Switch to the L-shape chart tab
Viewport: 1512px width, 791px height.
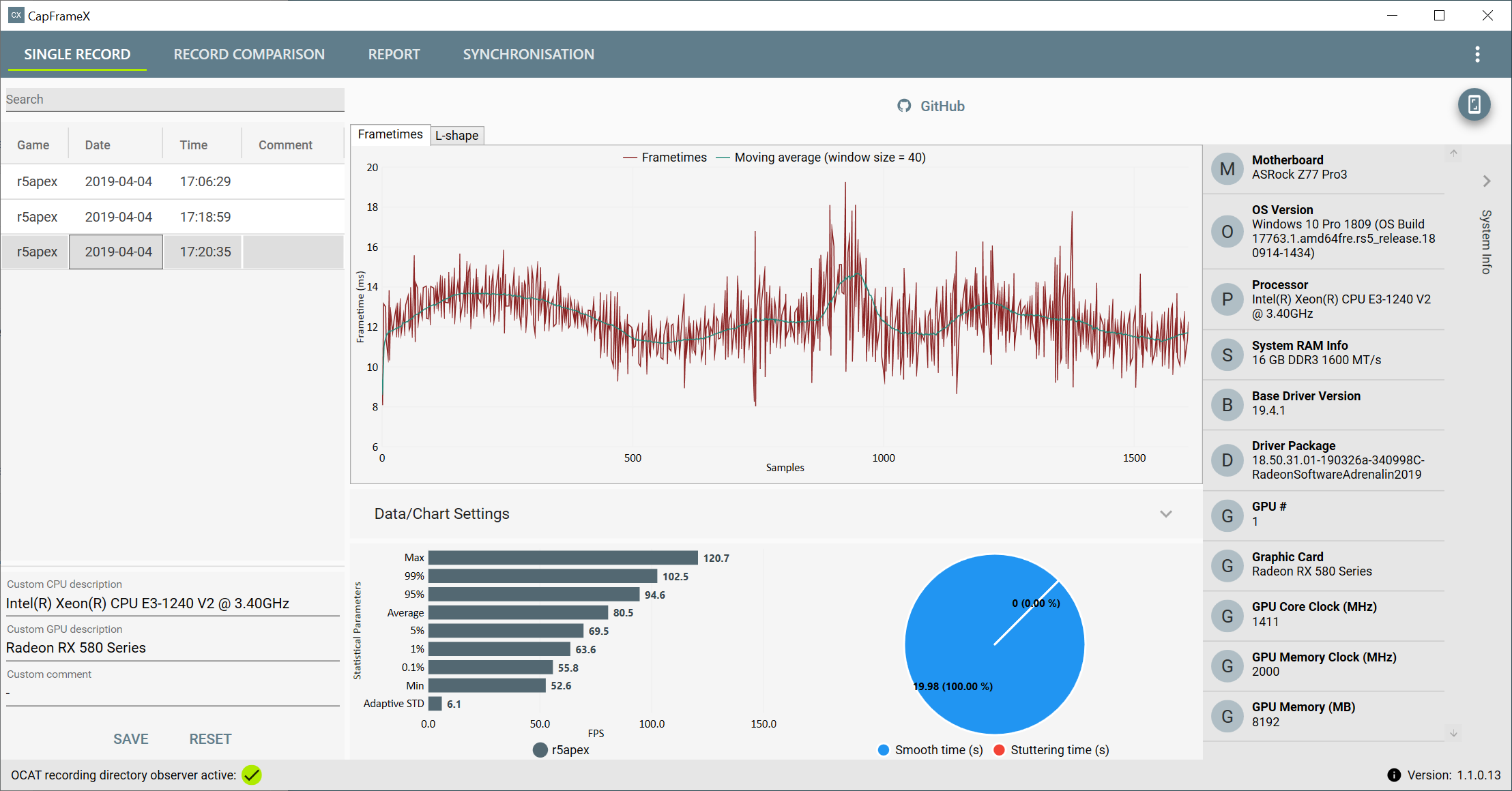click(x=457, y=136)
